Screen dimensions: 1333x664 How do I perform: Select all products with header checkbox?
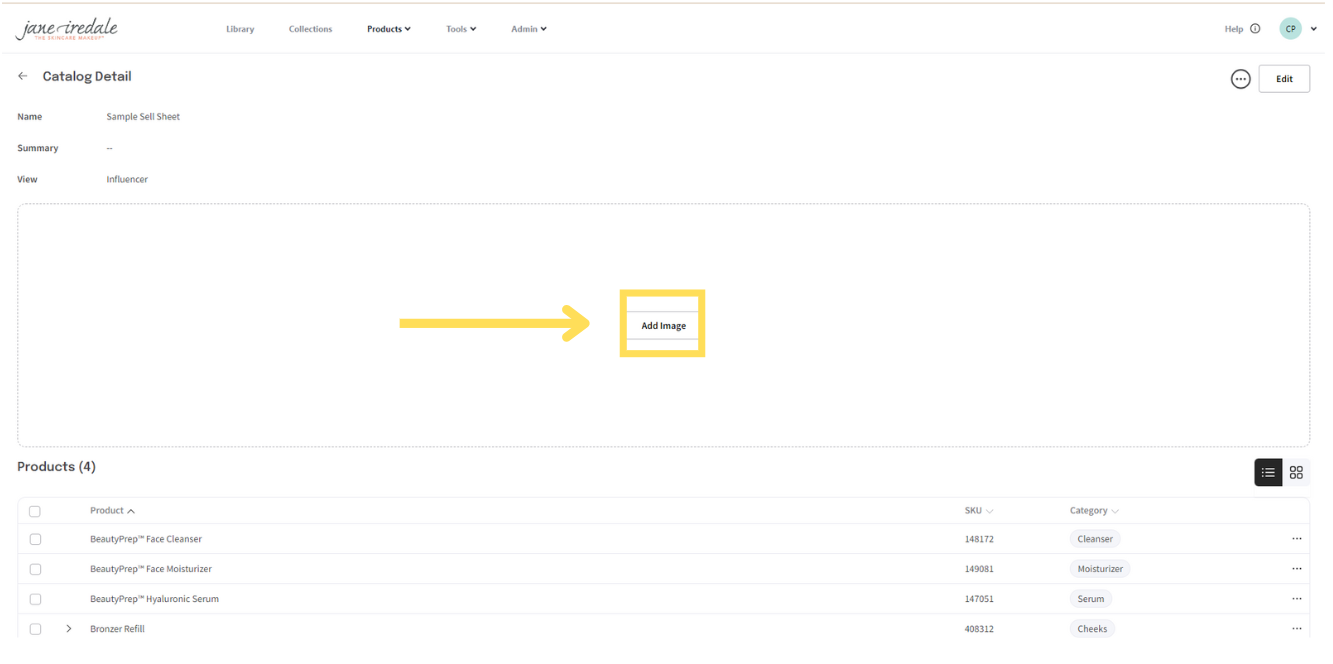point(35,511)
